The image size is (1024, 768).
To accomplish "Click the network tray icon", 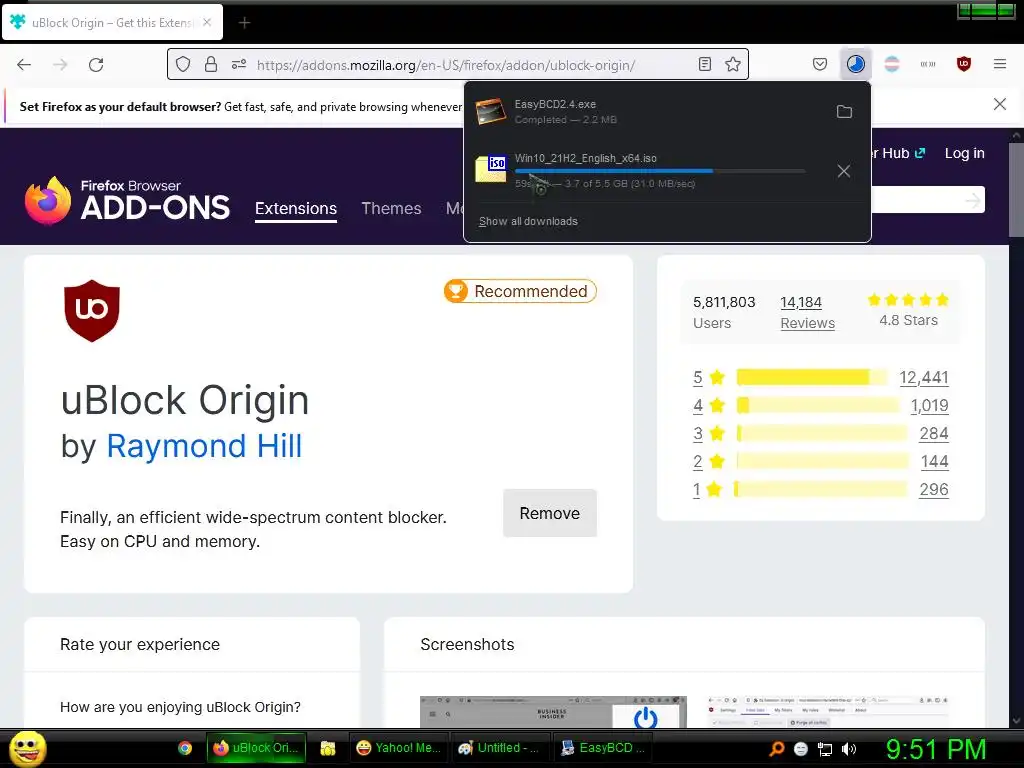I will [825, 749].
